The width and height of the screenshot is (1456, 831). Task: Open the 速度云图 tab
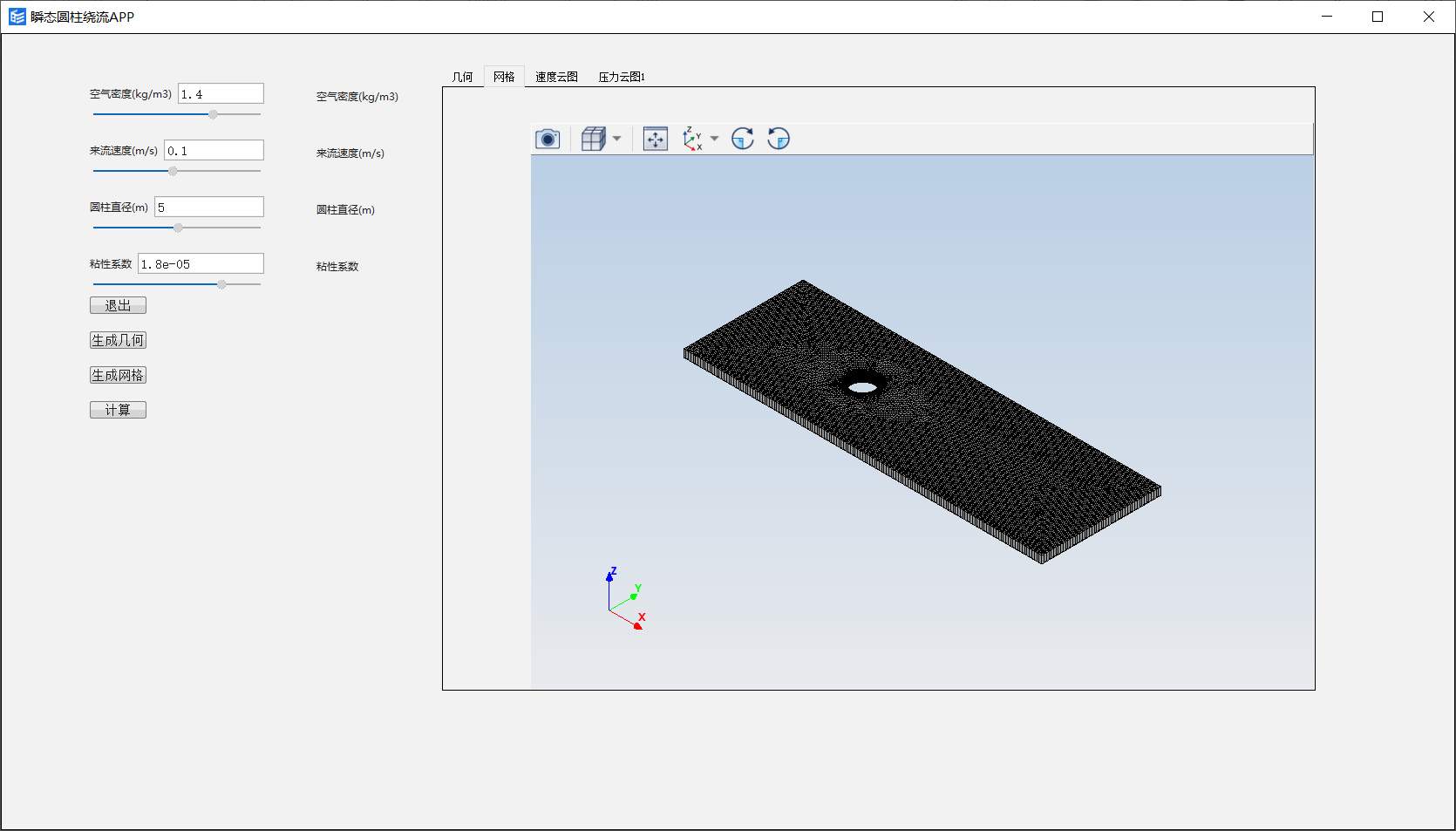pos(556,77)
